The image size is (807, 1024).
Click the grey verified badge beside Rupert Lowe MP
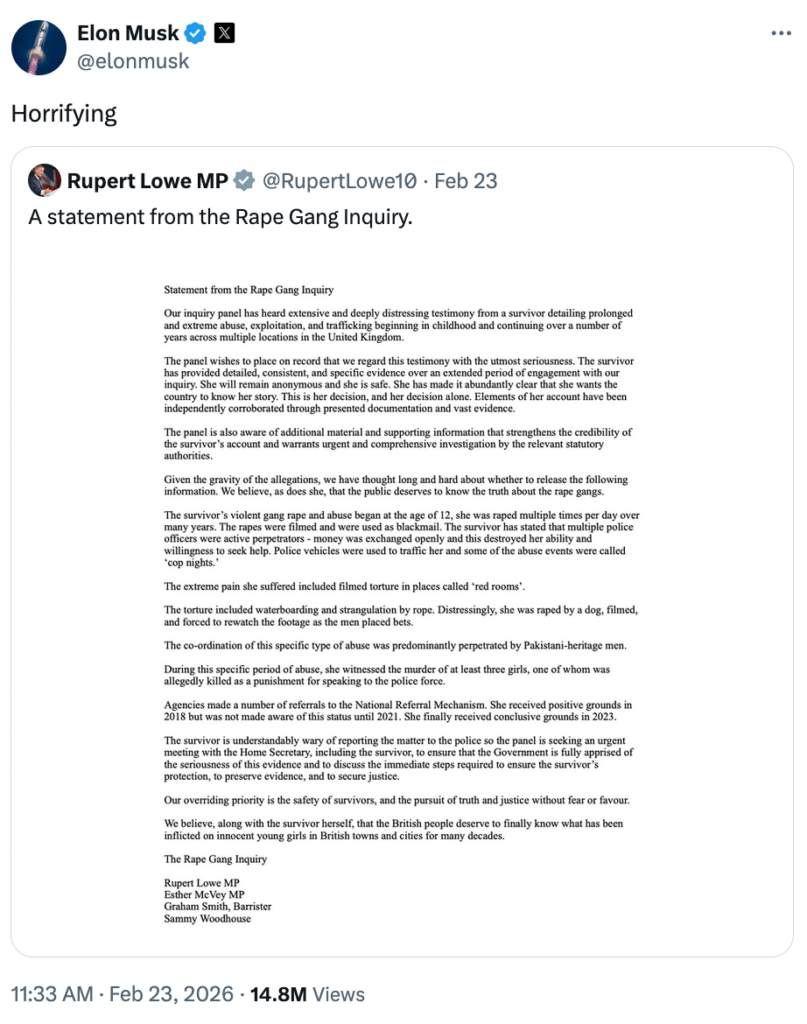[244, 181]
